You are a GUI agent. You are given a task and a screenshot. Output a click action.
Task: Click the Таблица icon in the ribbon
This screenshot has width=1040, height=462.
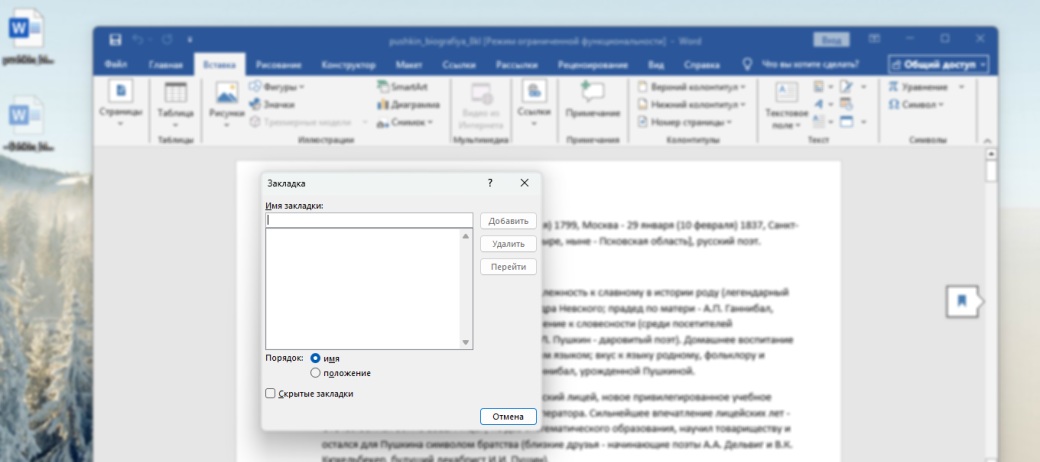click(176, 95)
